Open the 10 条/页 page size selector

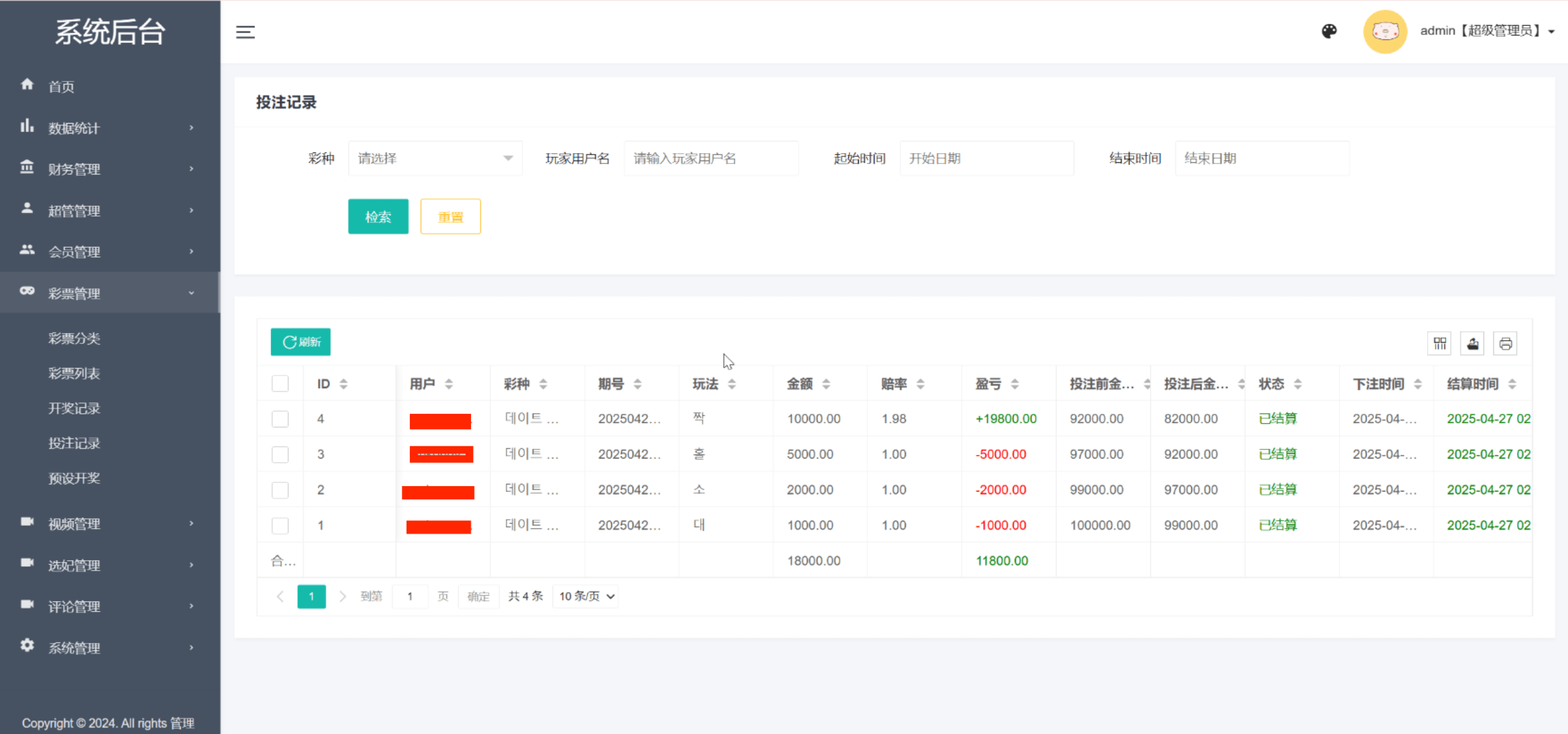pyautogui.click(x=586, y=596)
